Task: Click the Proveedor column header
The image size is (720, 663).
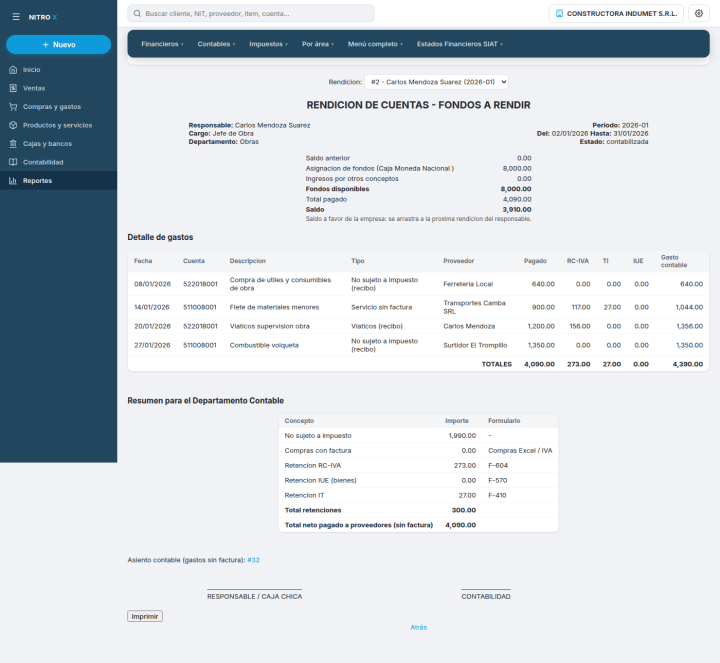Action: tap(458, 261)
